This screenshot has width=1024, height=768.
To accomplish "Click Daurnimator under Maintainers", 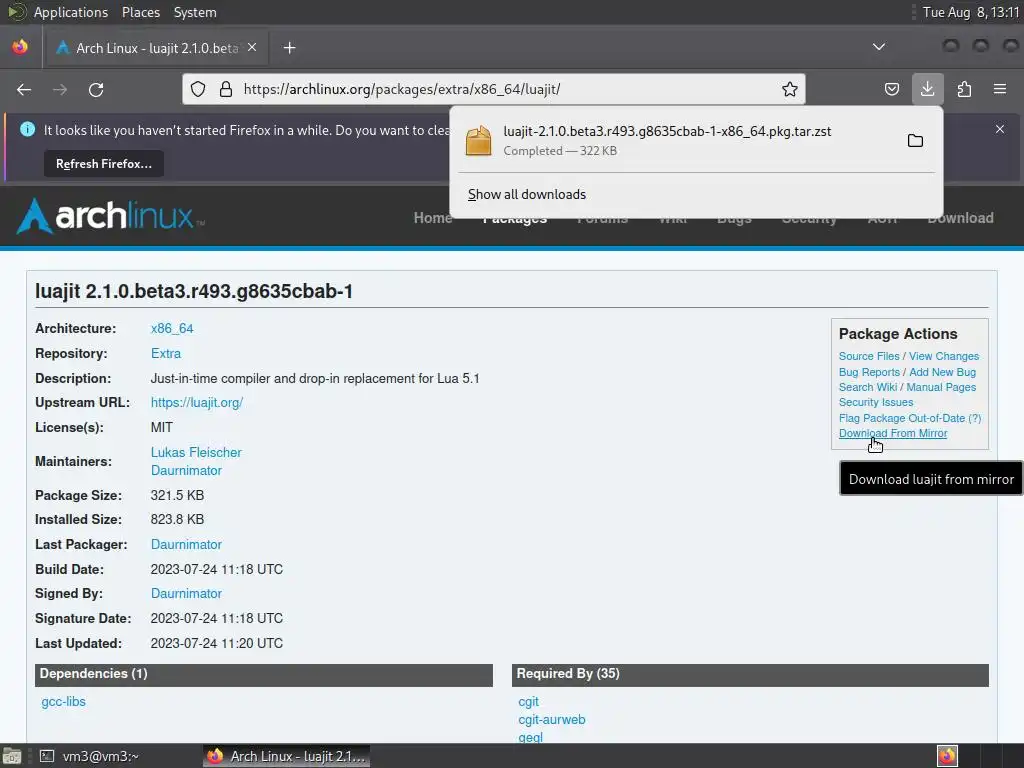I will (x=186, y=471).
